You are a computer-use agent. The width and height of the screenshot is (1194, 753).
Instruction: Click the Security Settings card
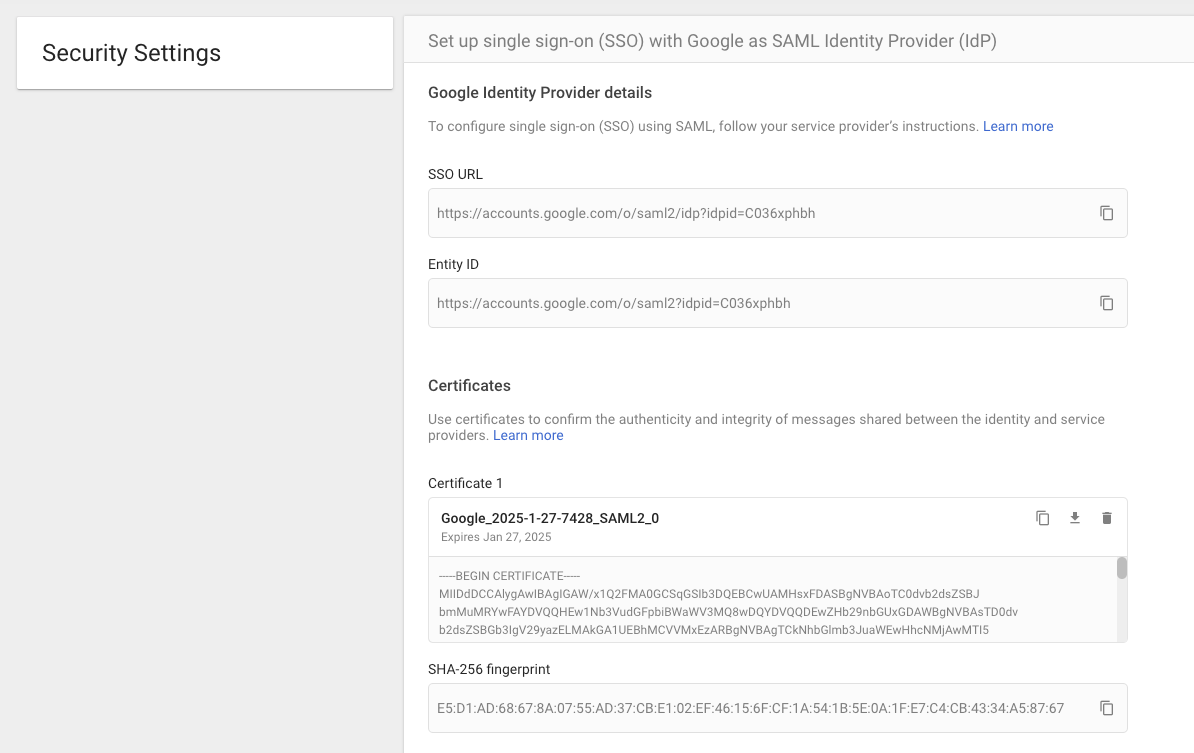205,53
